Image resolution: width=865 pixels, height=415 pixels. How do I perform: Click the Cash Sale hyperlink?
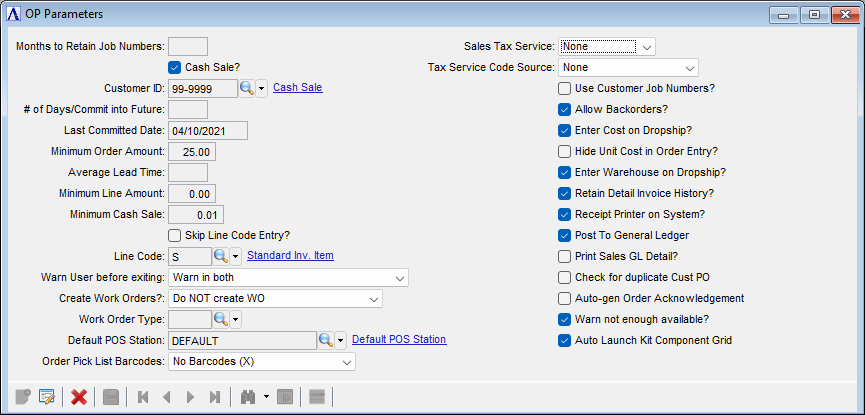[297, 88]
